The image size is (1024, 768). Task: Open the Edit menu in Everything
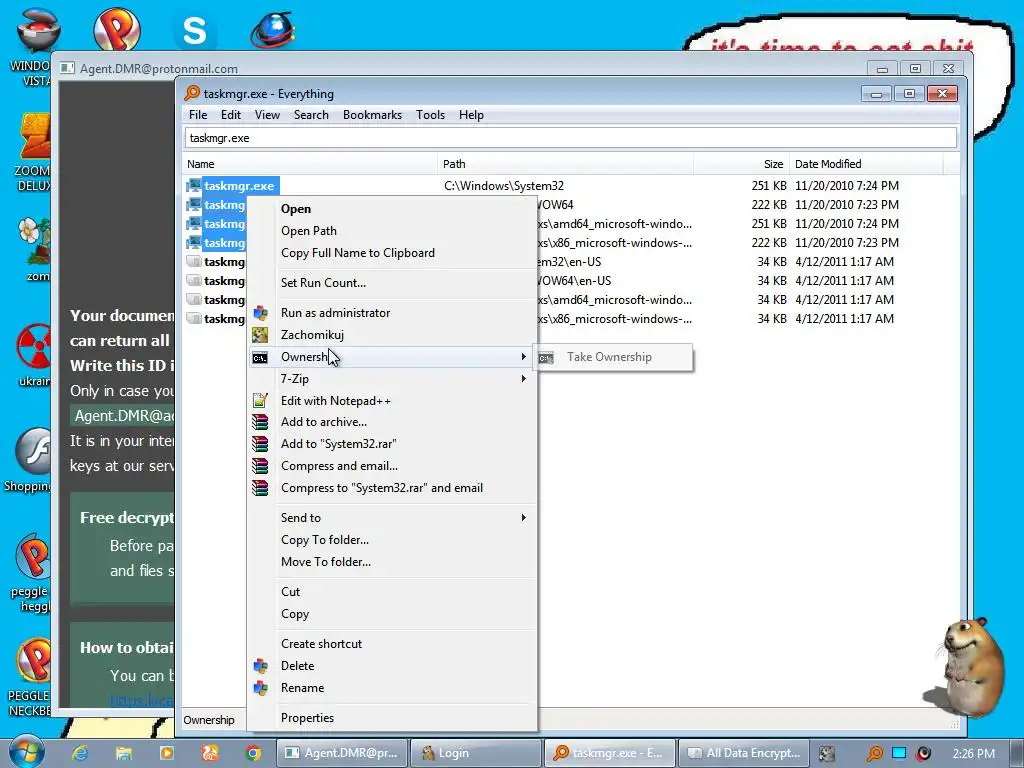click(x=231, y=115)
